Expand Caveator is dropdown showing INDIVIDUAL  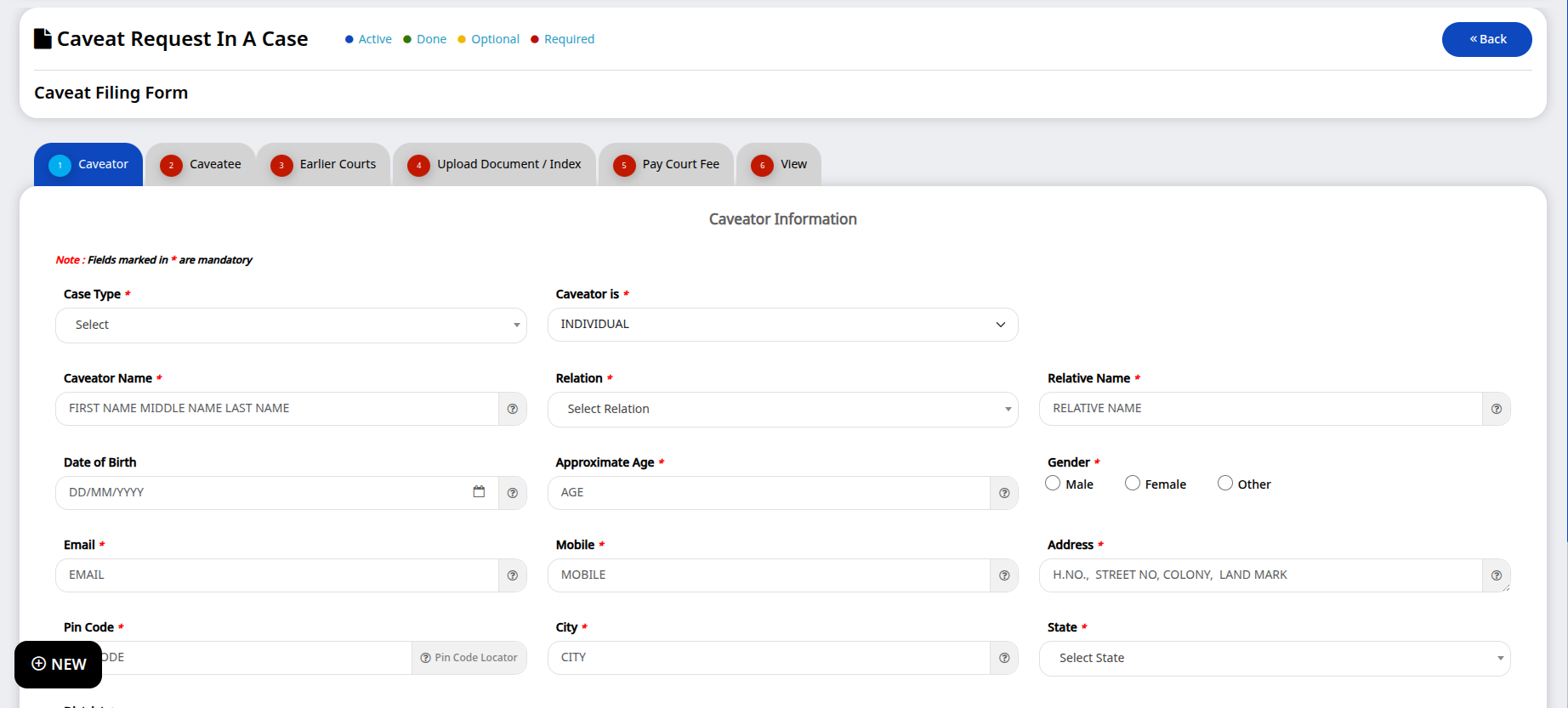[782, 325]
